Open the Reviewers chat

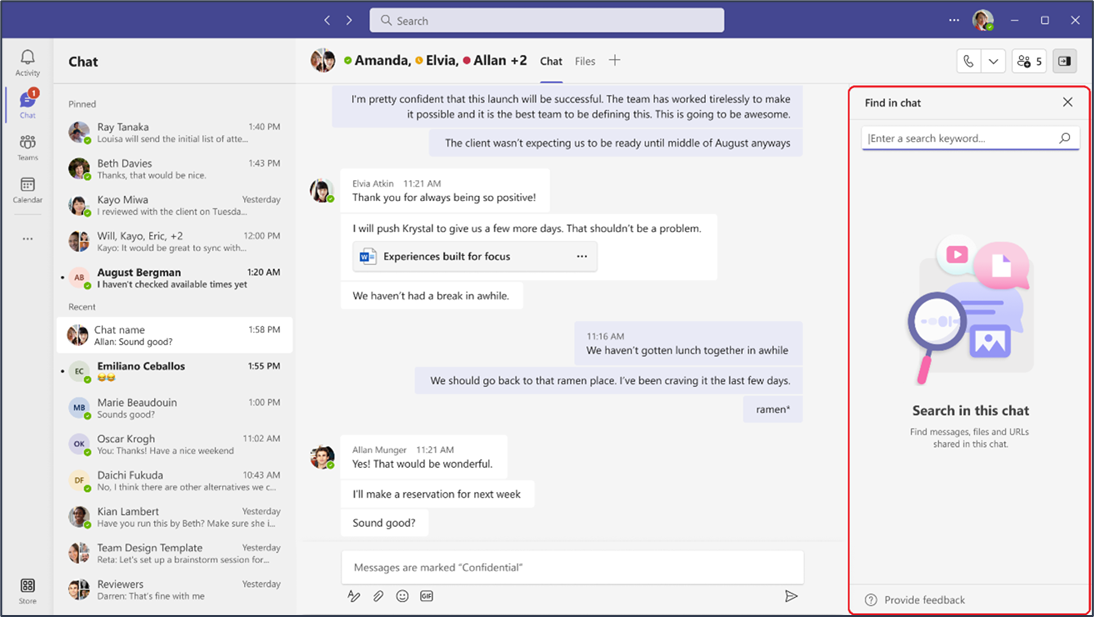pos(174,589)
